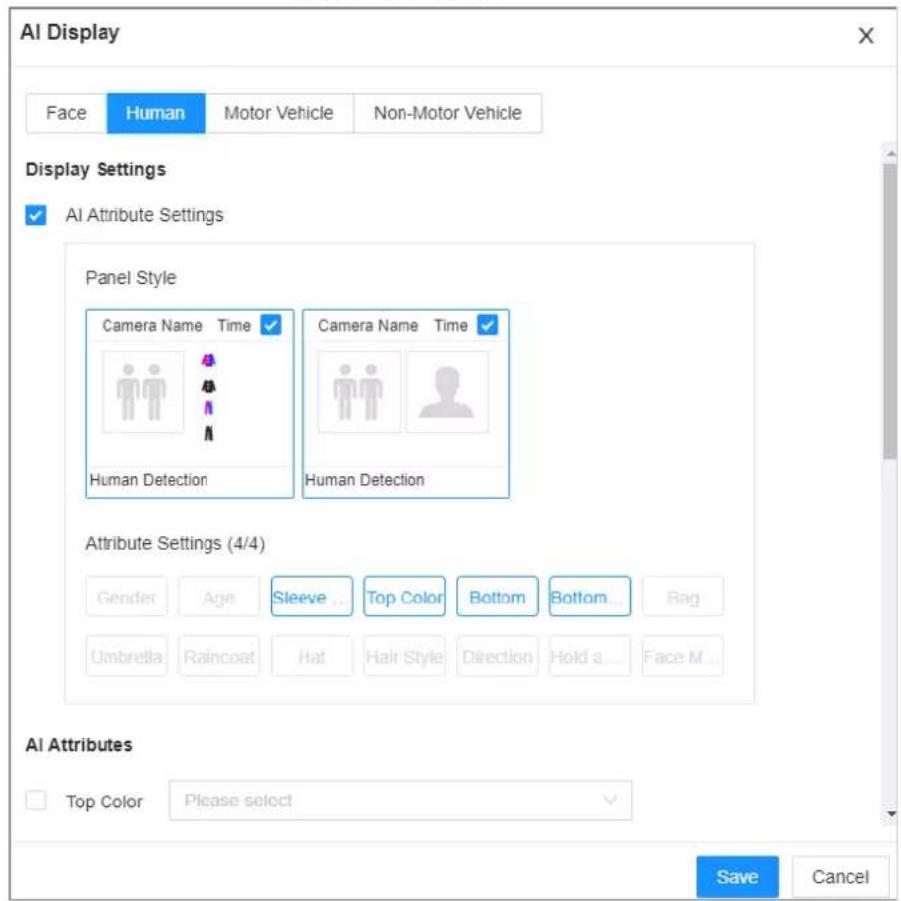Select the 'Face M...' attribute button
Screen dimensions: 901x901
coord(683,656)
